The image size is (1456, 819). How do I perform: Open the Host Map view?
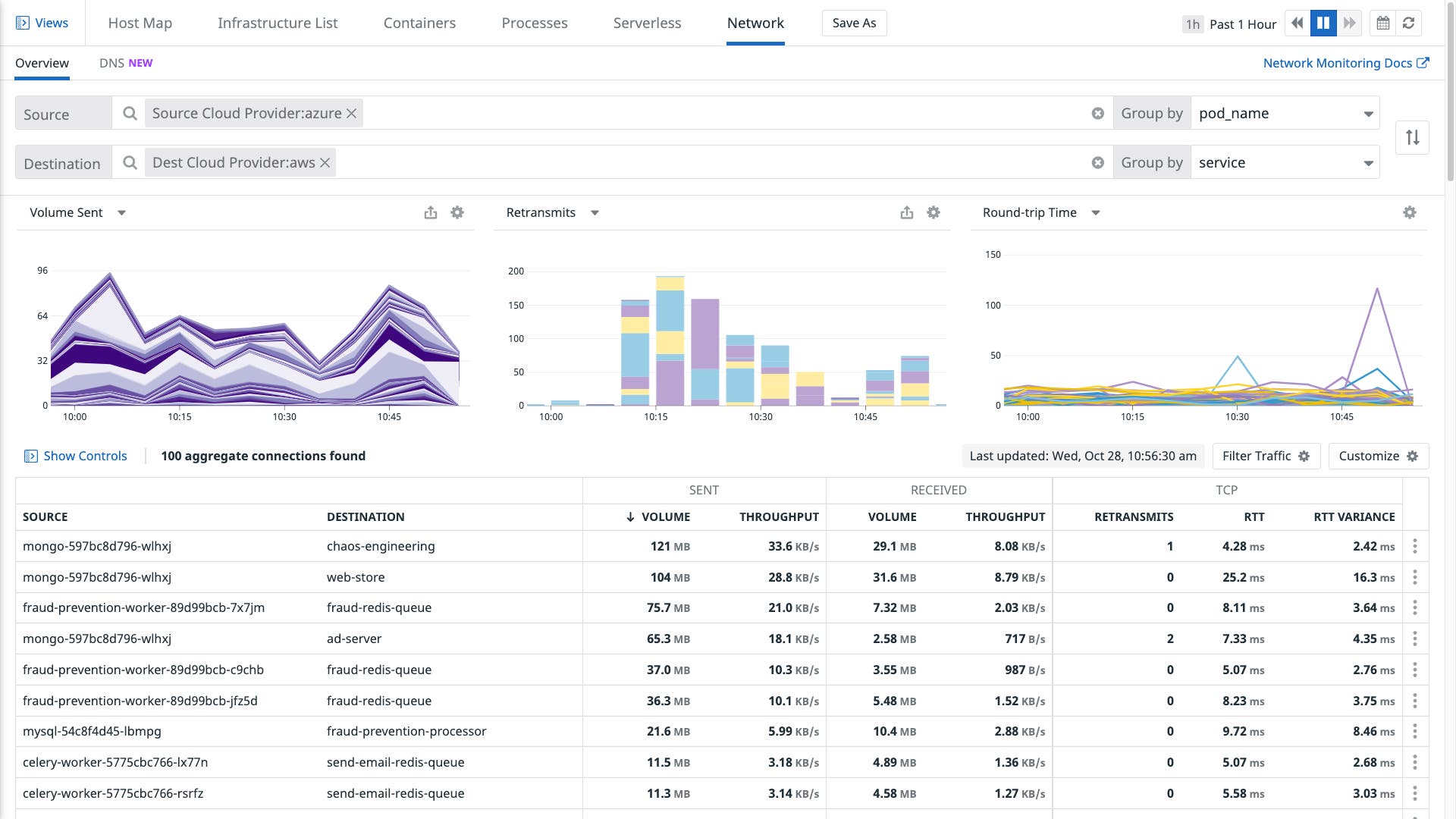(x=140, y=23)
